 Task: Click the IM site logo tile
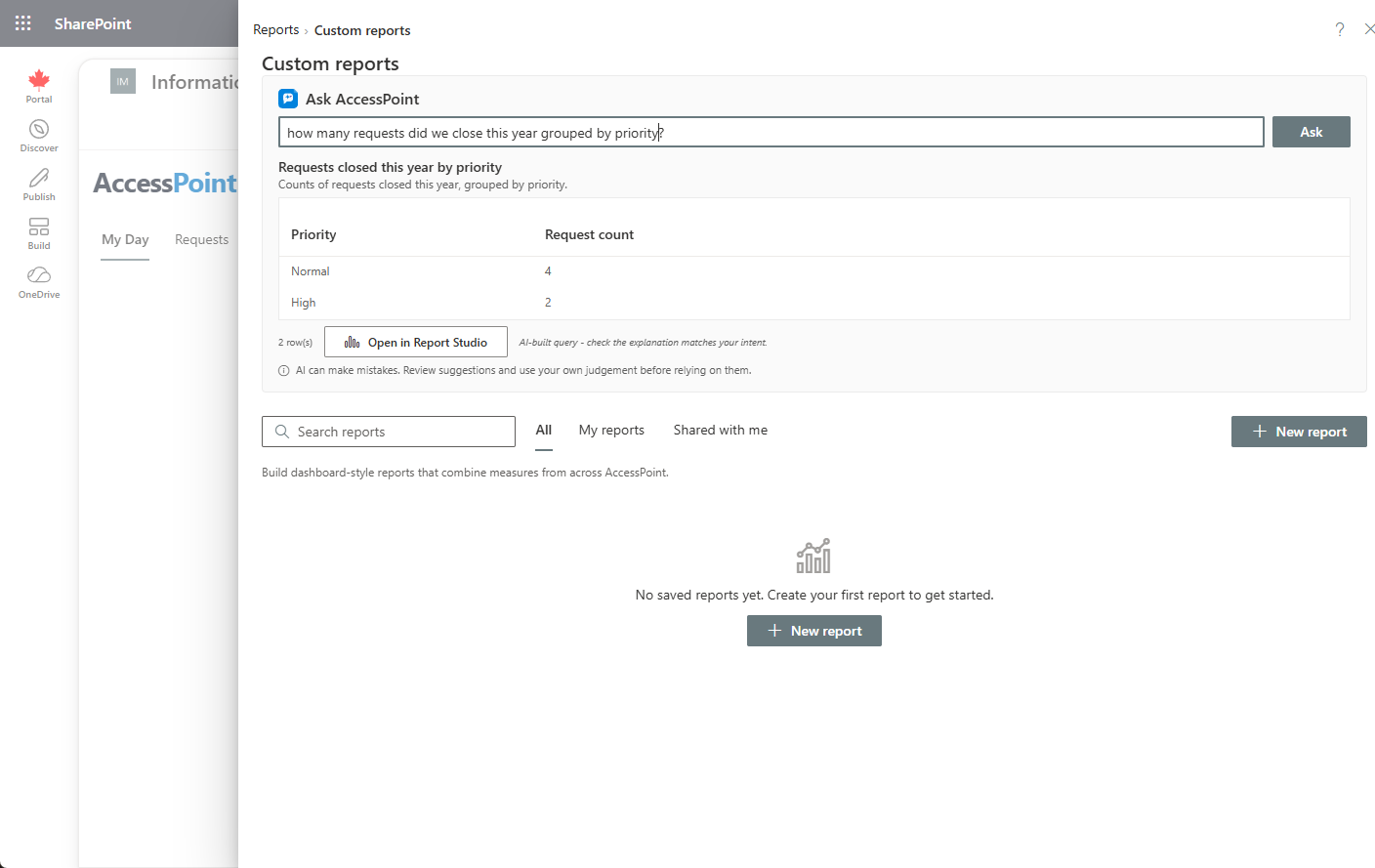point(123,82)
